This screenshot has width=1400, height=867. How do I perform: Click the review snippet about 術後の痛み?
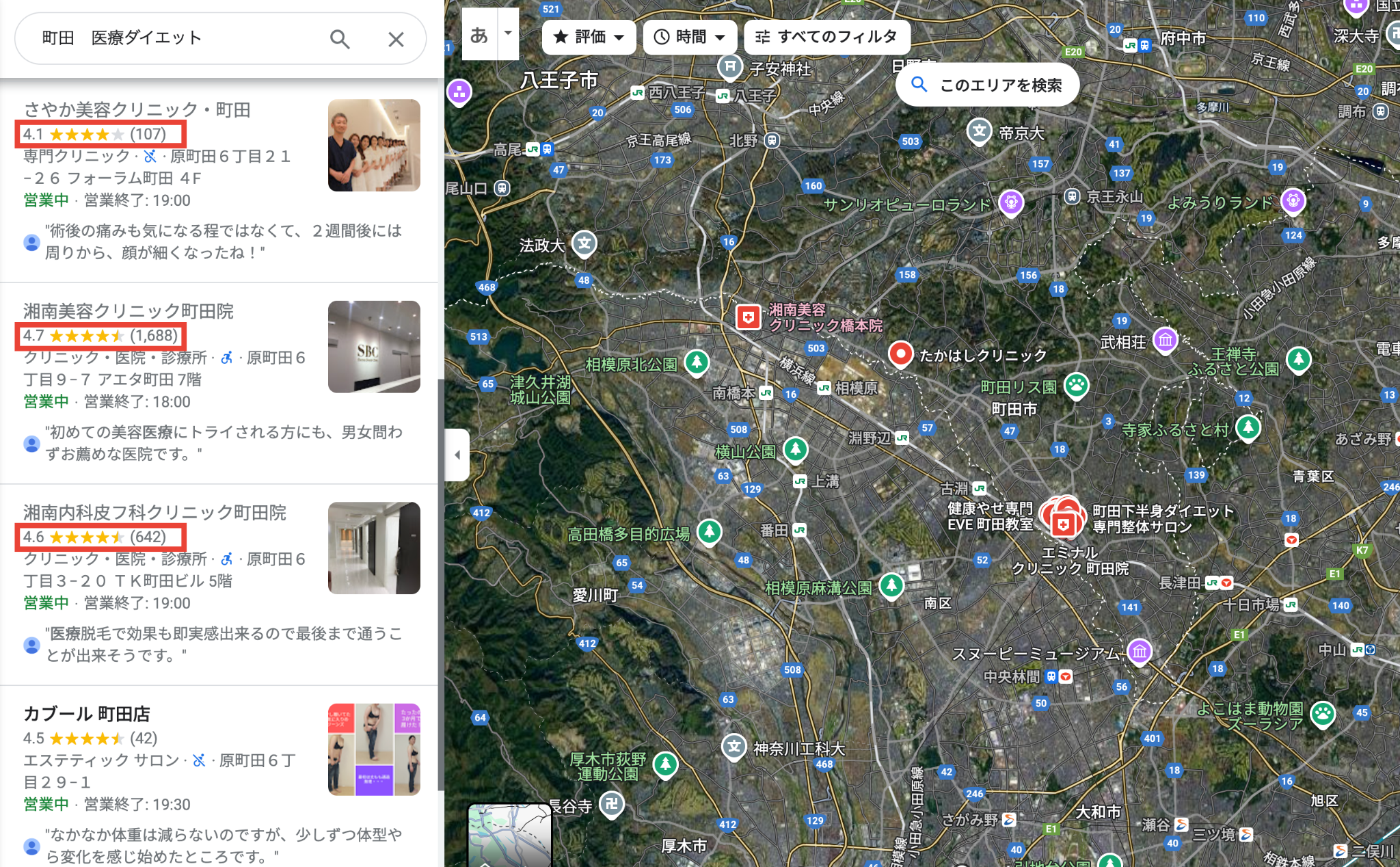point(224,242)
